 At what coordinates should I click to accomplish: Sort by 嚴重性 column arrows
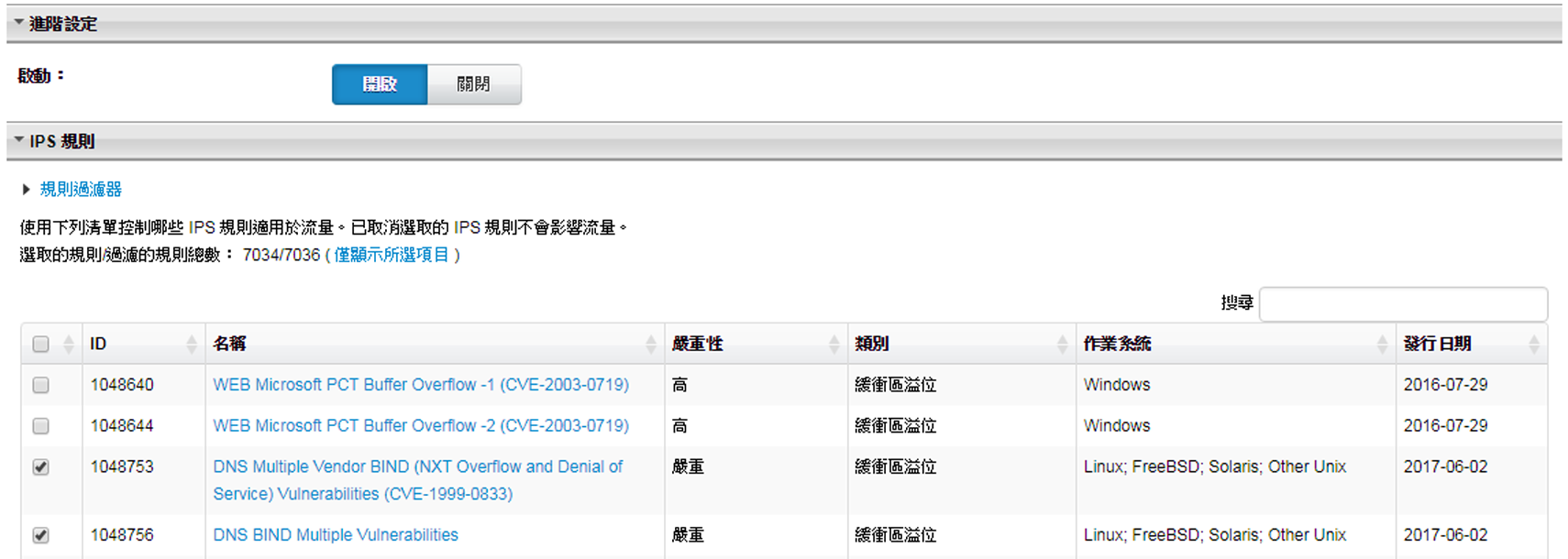(834, 345)
